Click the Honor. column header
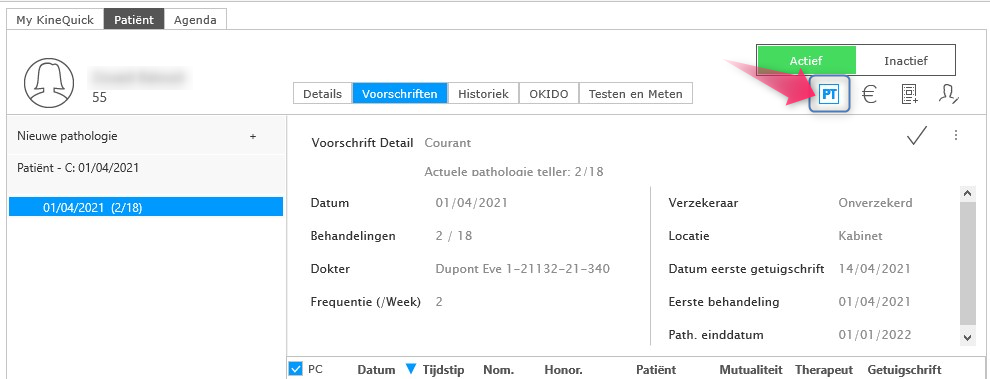Screen dimensions: 990x379 pyautogui.click(x=563, y=370)
